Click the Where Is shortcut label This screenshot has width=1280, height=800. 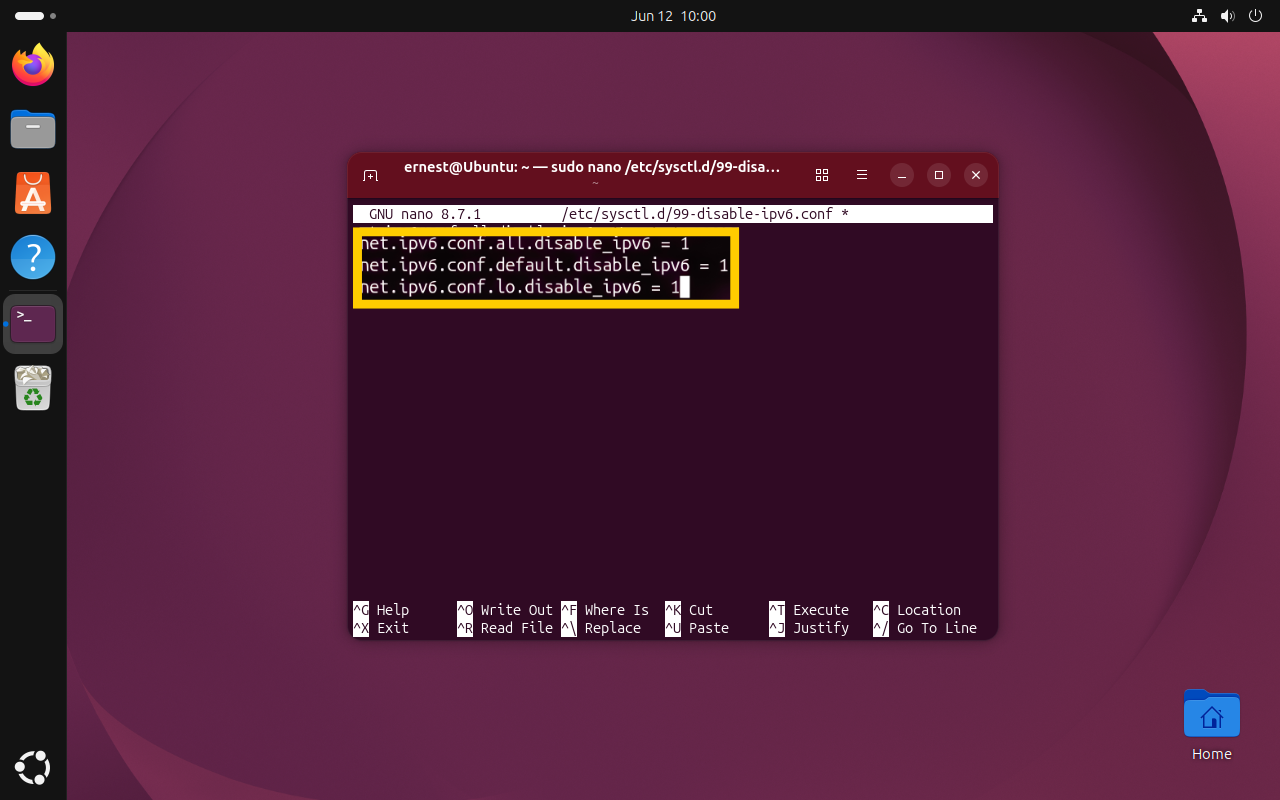(x=617, y=610)
